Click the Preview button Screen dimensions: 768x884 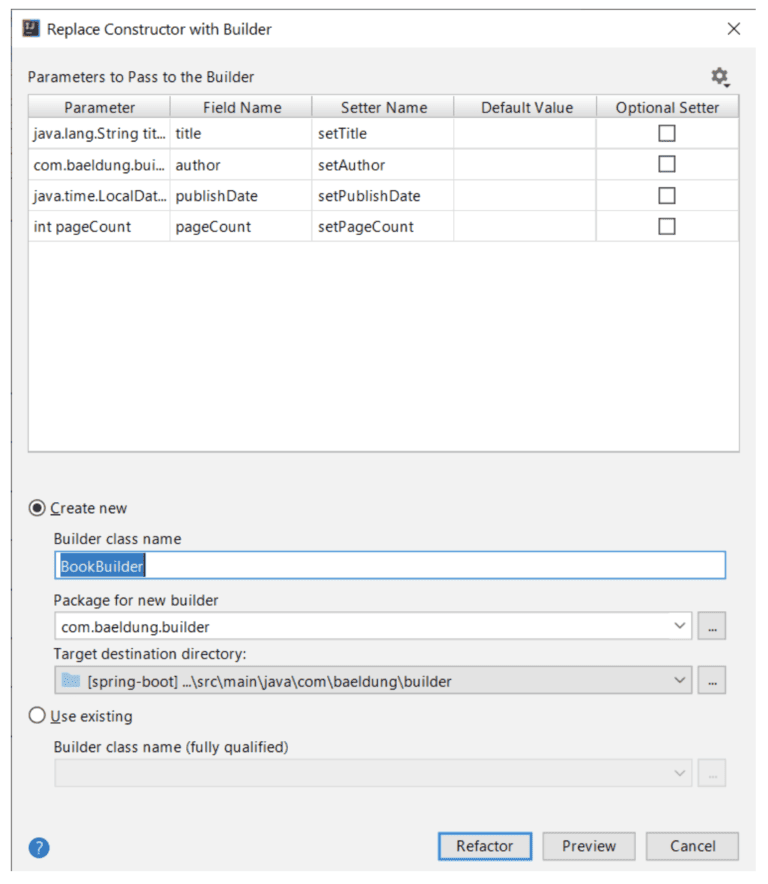(588, 846)
